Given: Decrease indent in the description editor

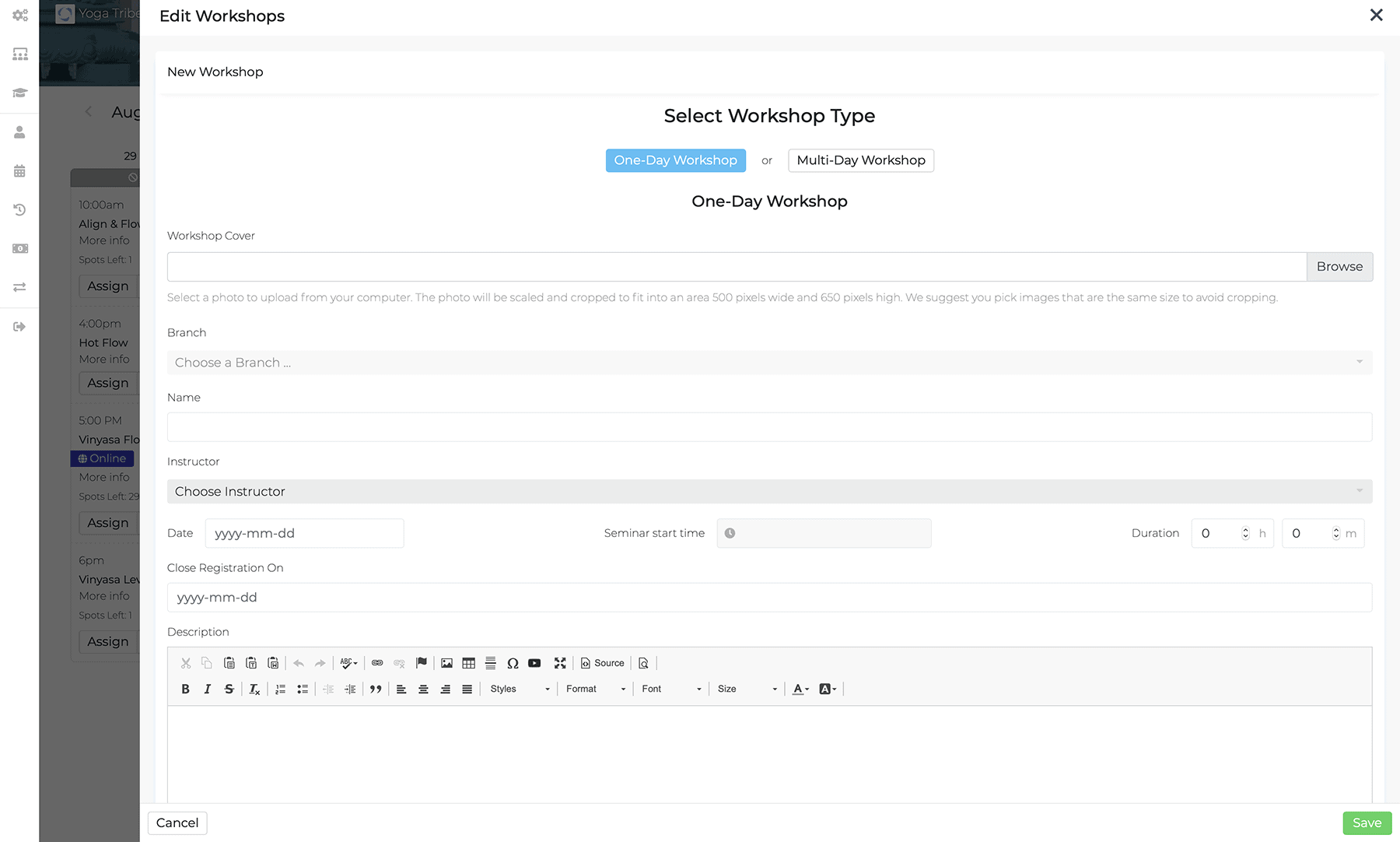Looking at the screenshot, I should [328, 689].
